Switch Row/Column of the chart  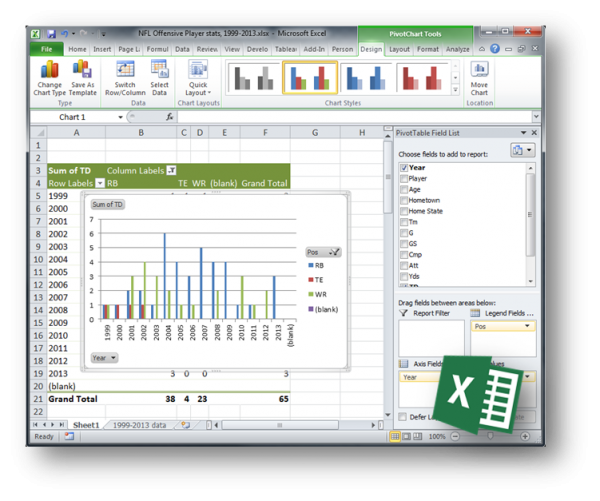[x=125, y=78]
